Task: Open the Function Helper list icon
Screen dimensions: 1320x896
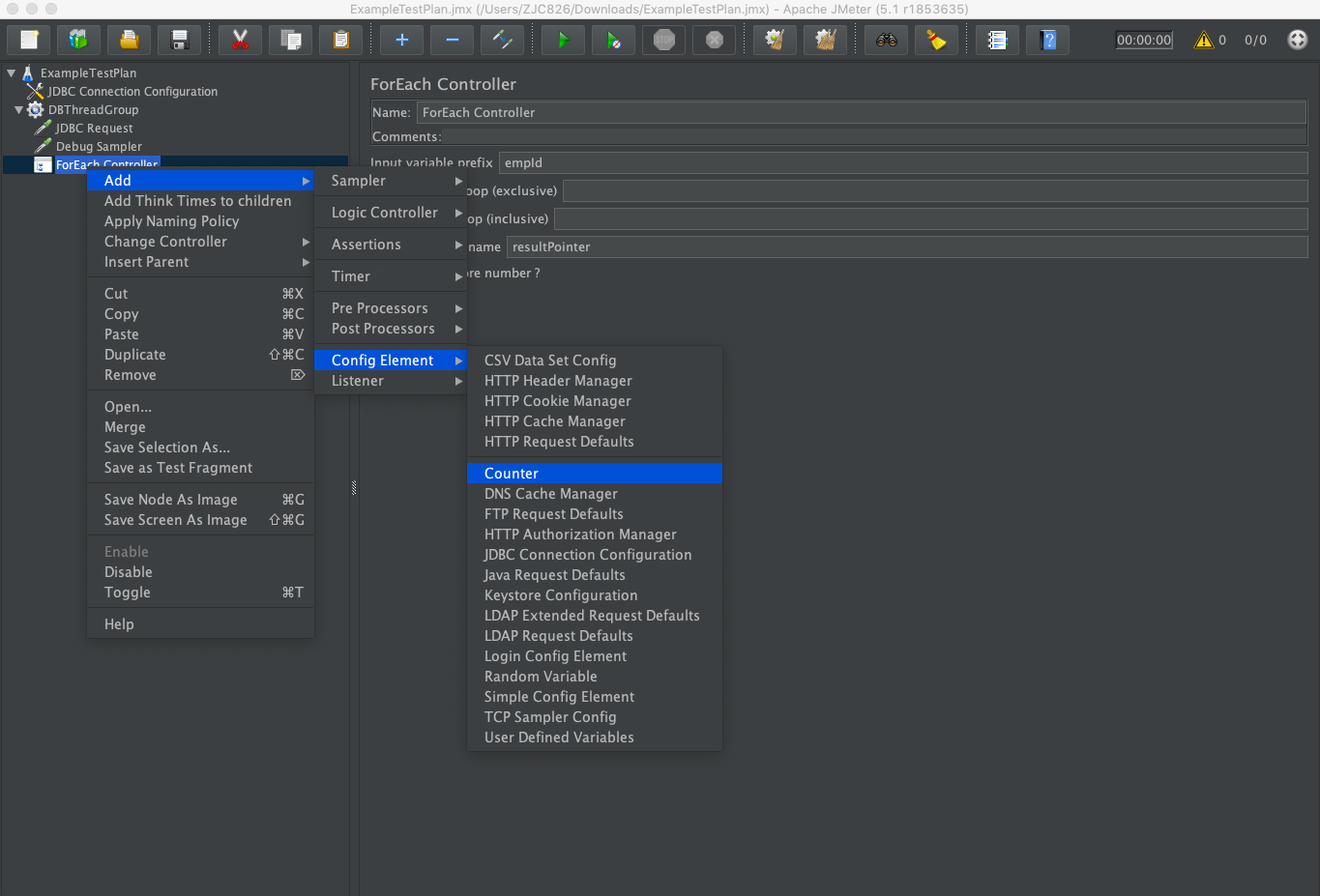Action: (x=997, y=40)
